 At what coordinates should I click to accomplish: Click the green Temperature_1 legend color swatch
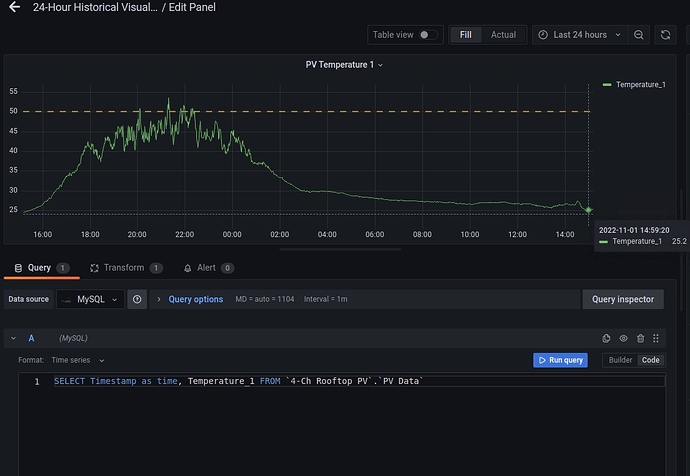(x=607, y=84)
